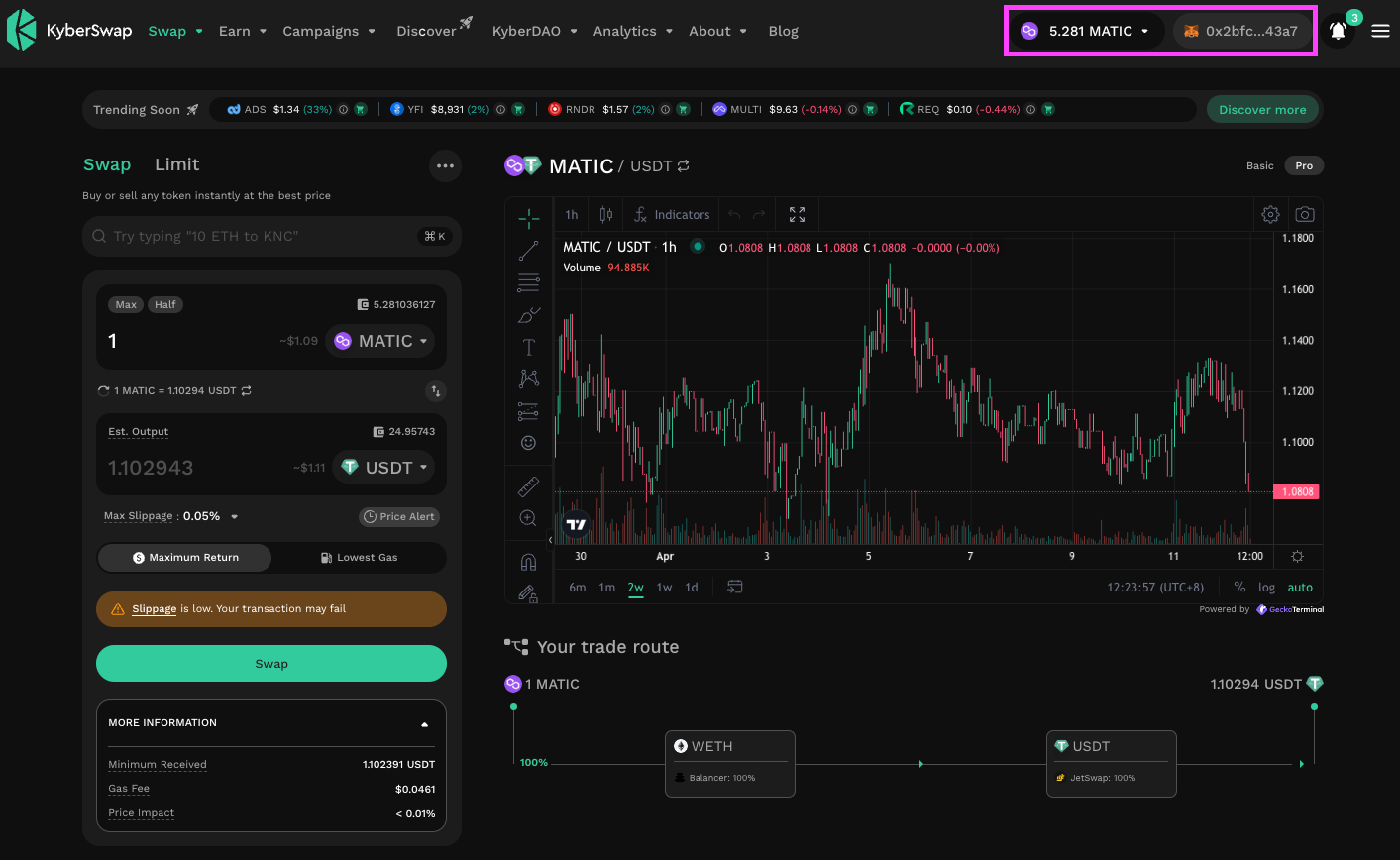Switch chart to Pro mode

click(x=1304, y=166)
